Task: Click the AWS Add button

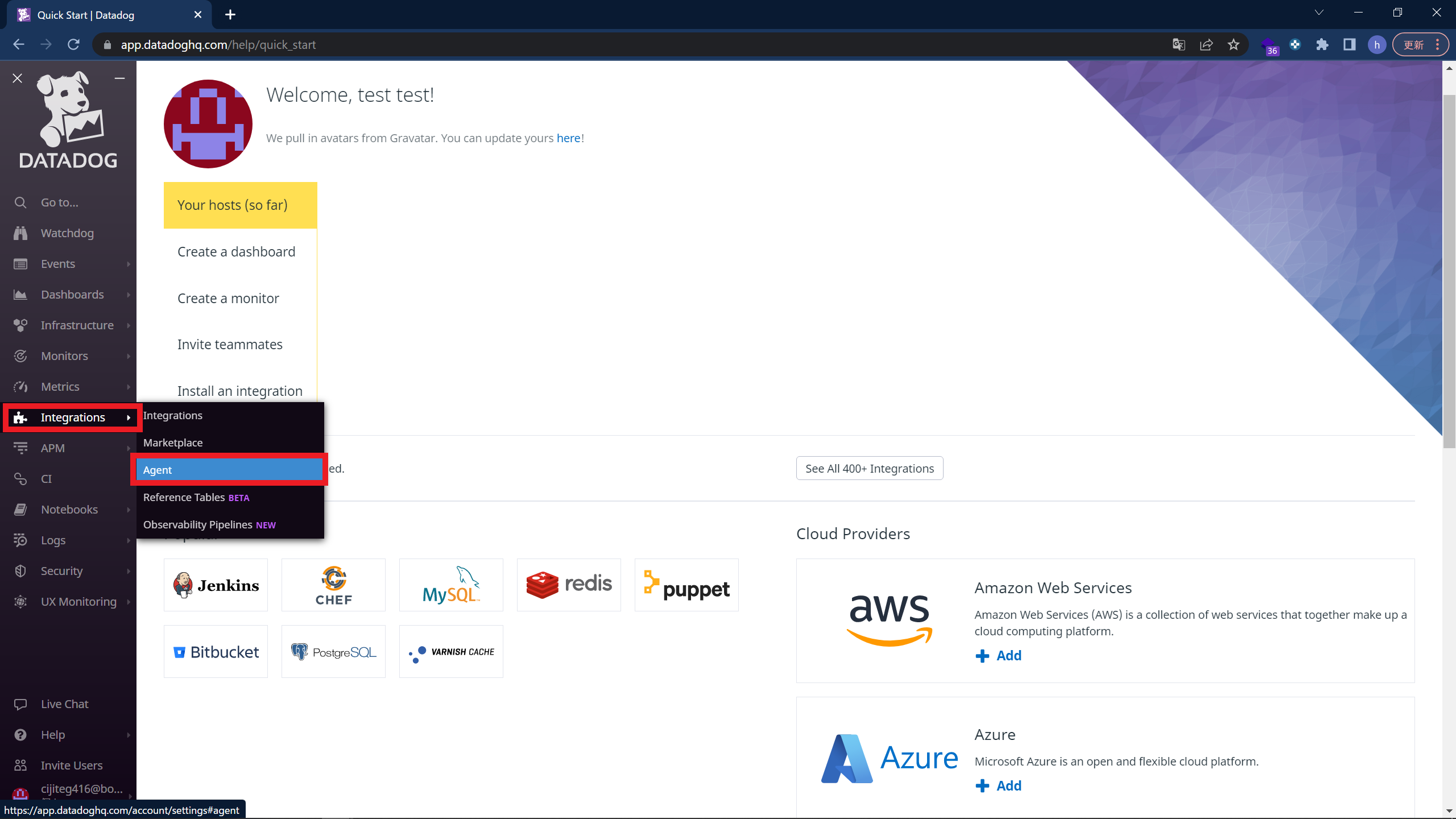Action: pos(998,655)
